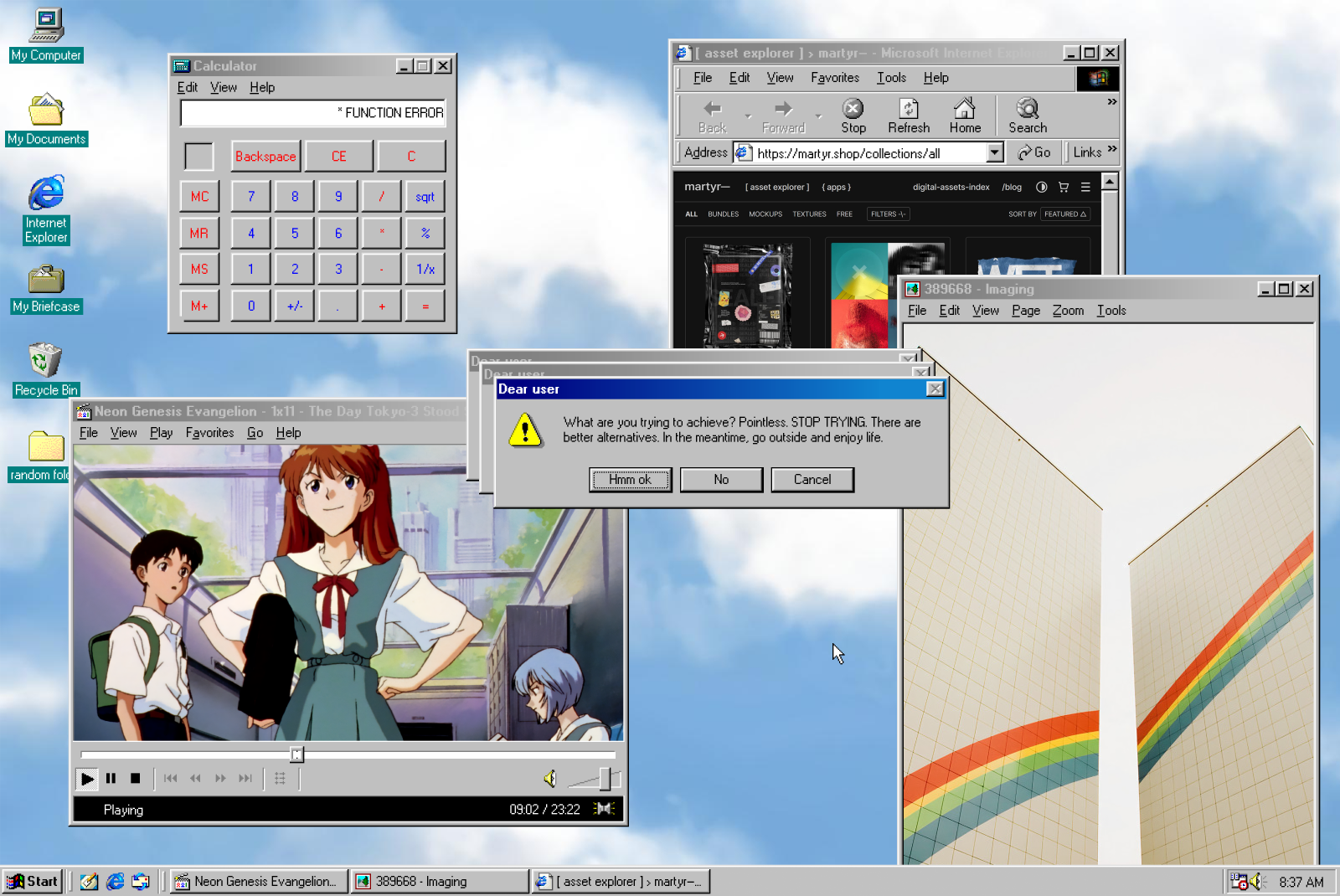Open the Forward history dropdown arrow
1340x896 pixels.
(819, 116)
